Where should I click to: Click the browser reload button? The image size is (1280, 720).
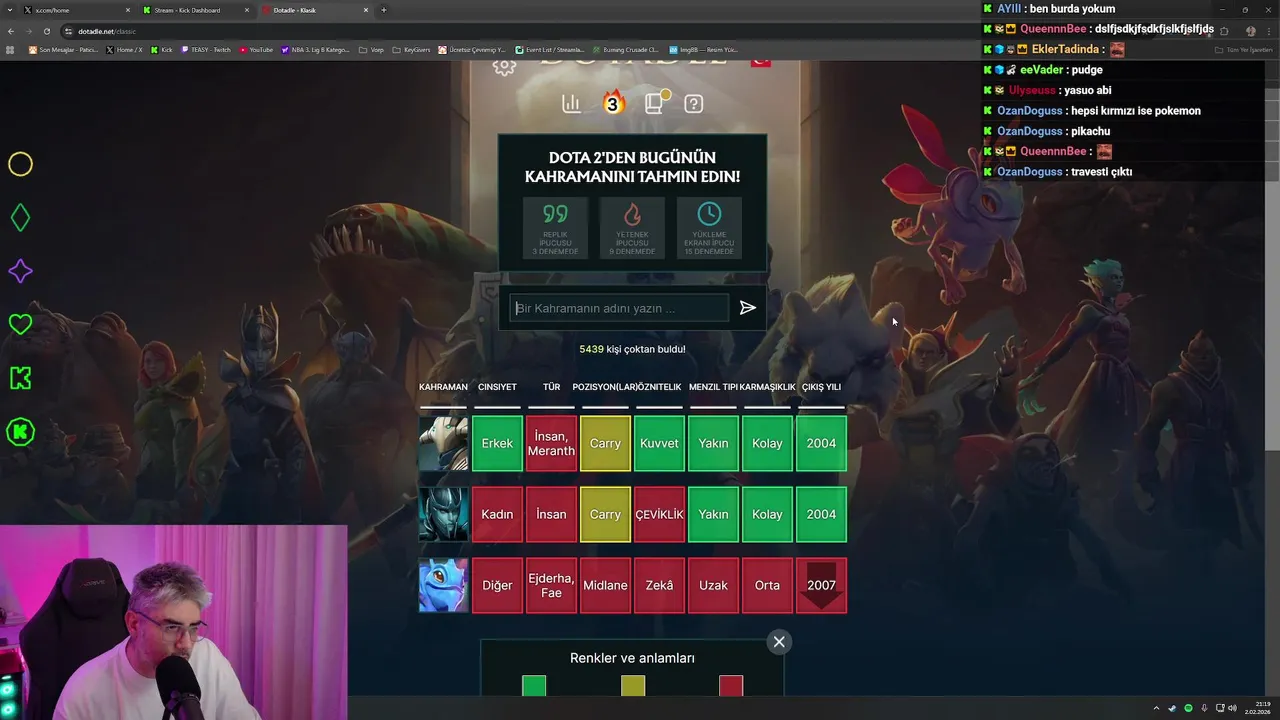46,31
